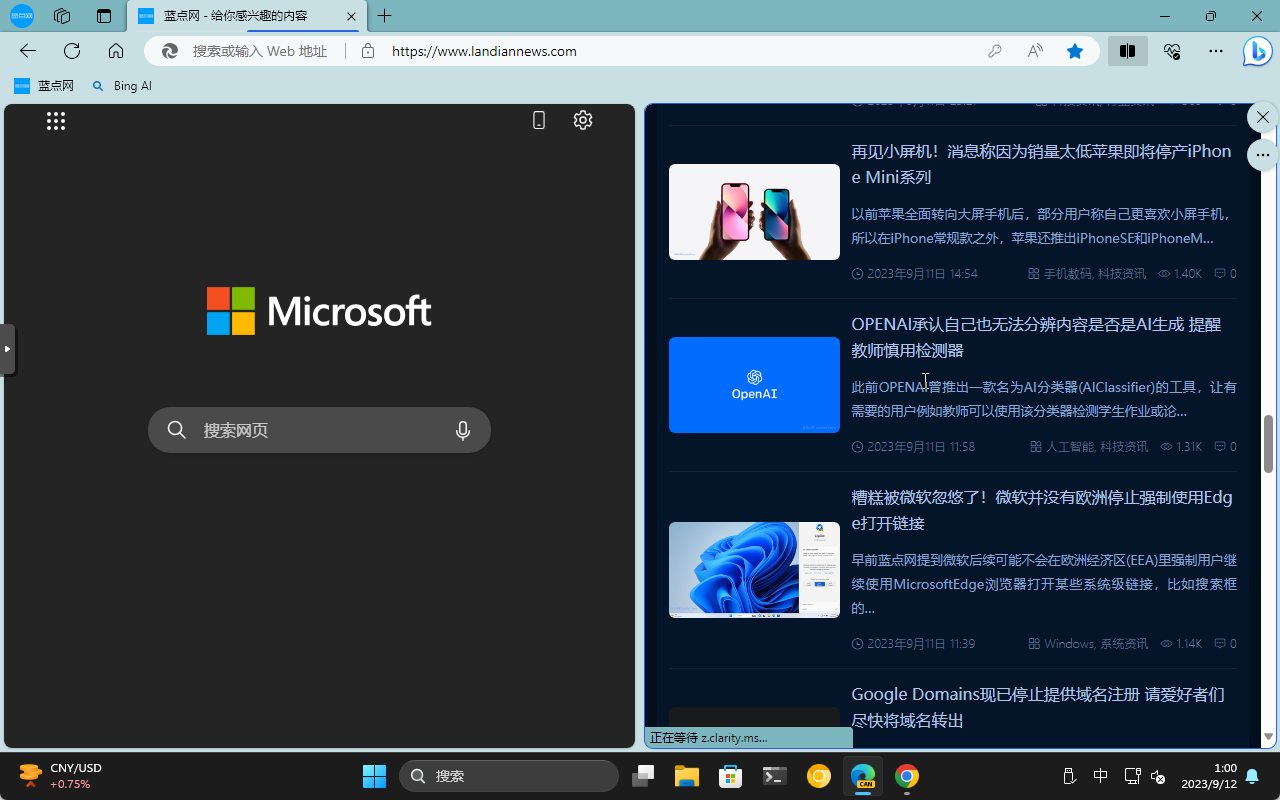The width and height of the screenshot is (1280, 800).
Task: Open Microsoft Store from taskbar
Action: [731, 776]
